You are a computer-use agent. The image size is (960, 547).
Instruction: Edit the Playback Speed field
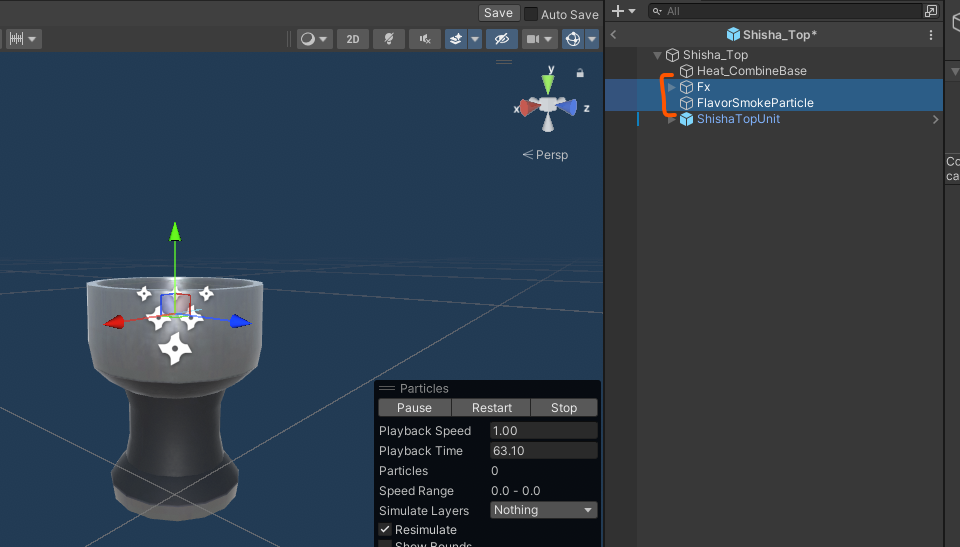[544, 431]
